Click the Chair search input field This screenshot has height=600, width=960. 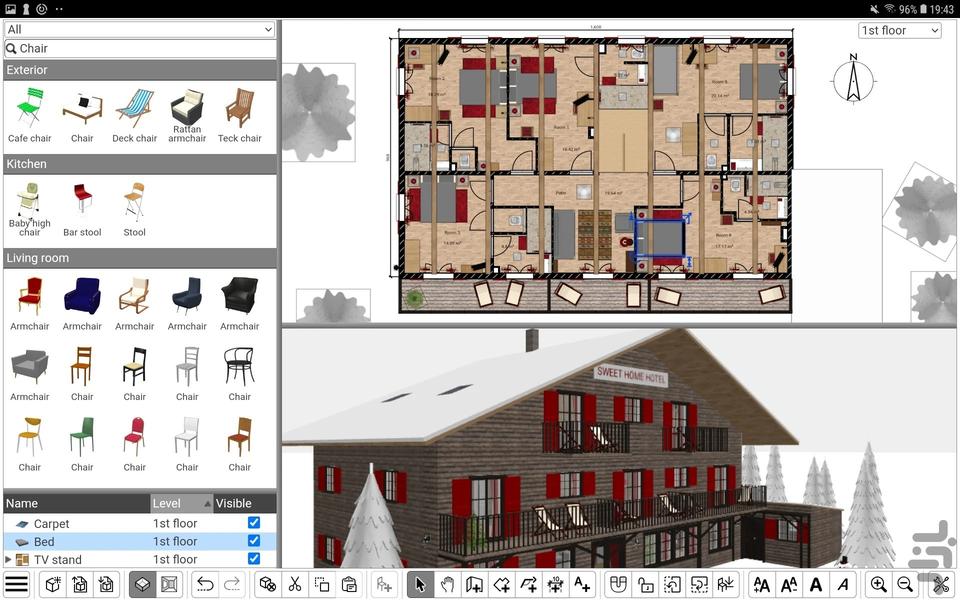[140, 48]
